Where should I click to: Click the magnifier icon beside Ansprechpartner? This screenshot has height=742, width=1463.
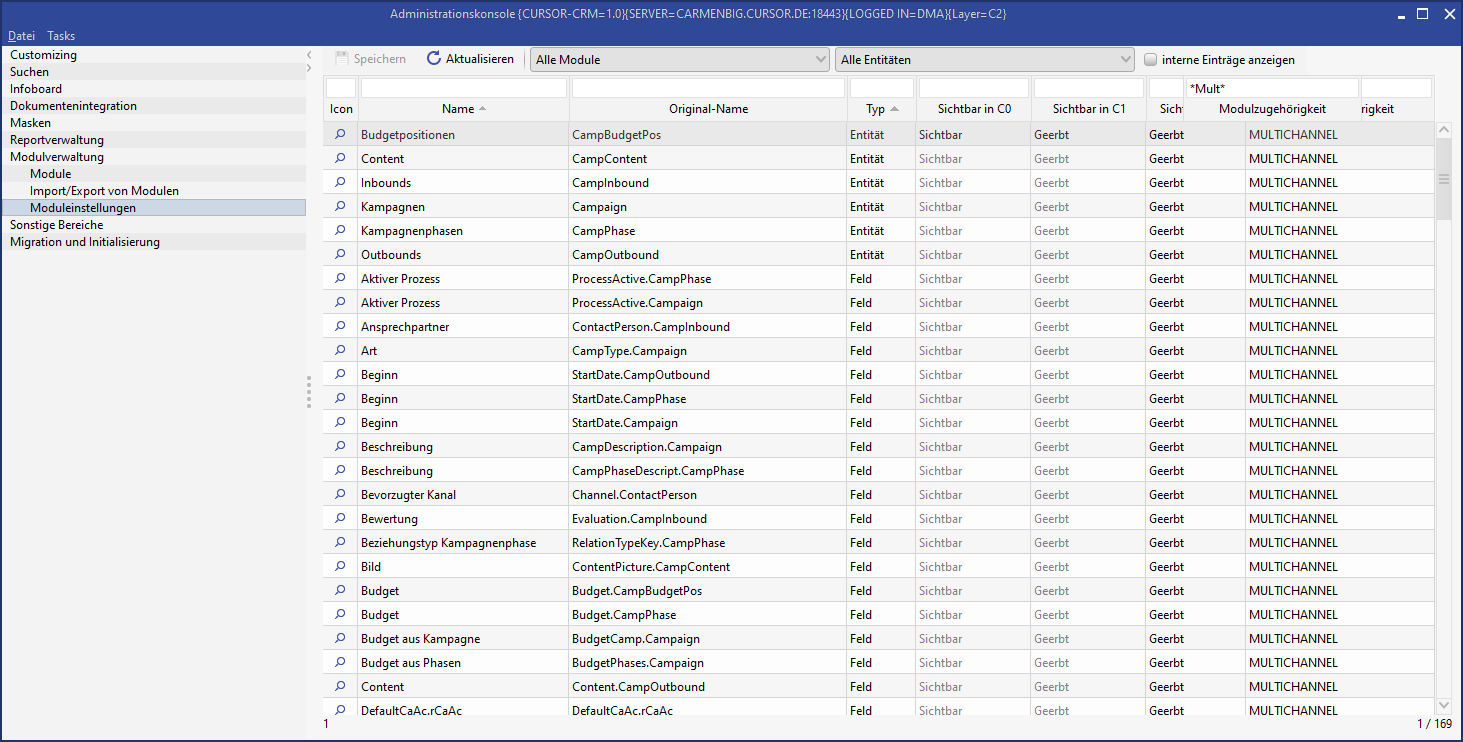click(340, 326)
